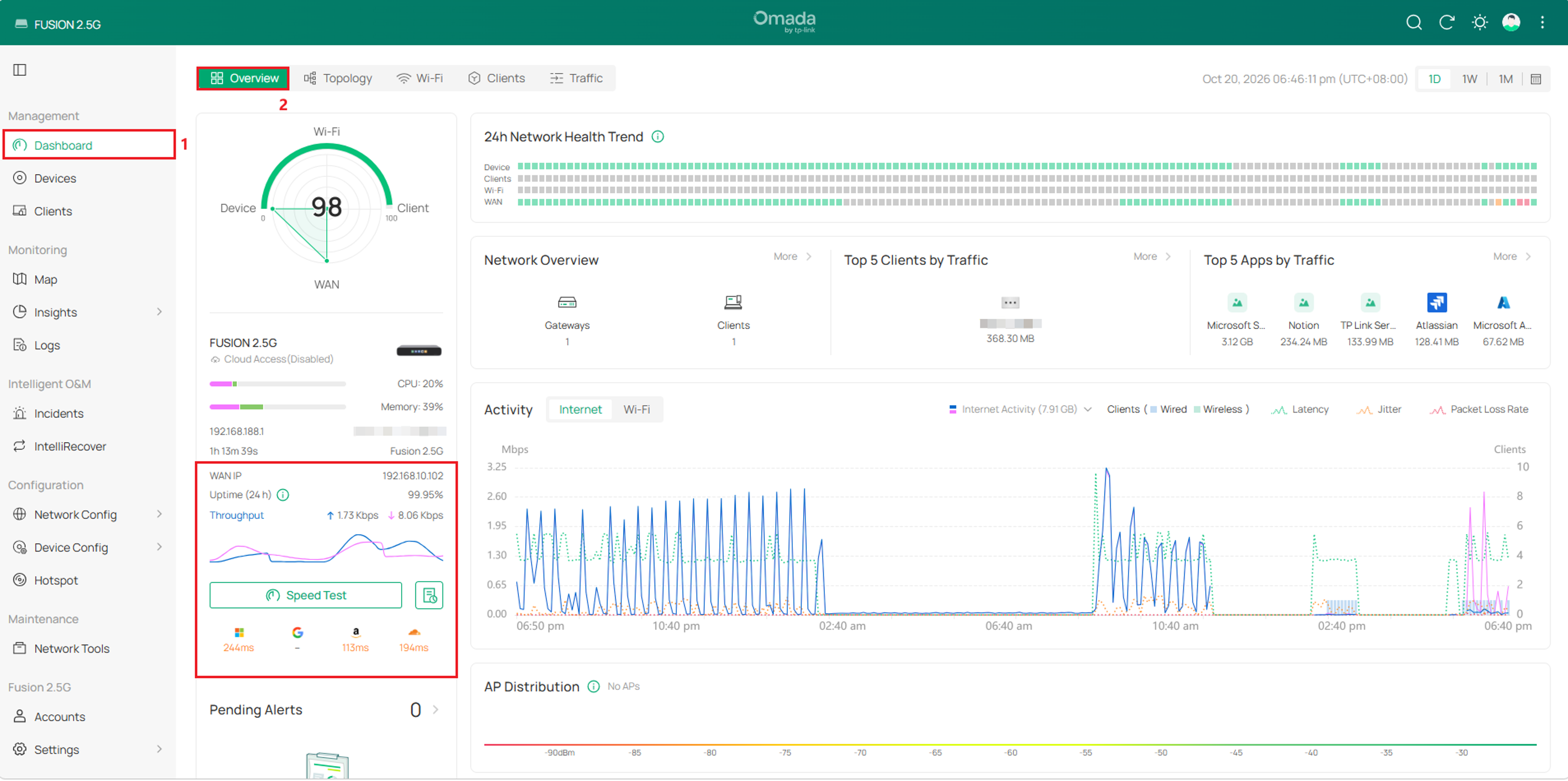The height and width of the screenshot is (781, 1568).
Task: Click More in Top 5 Apps by Traffic
Action: 1511,256
